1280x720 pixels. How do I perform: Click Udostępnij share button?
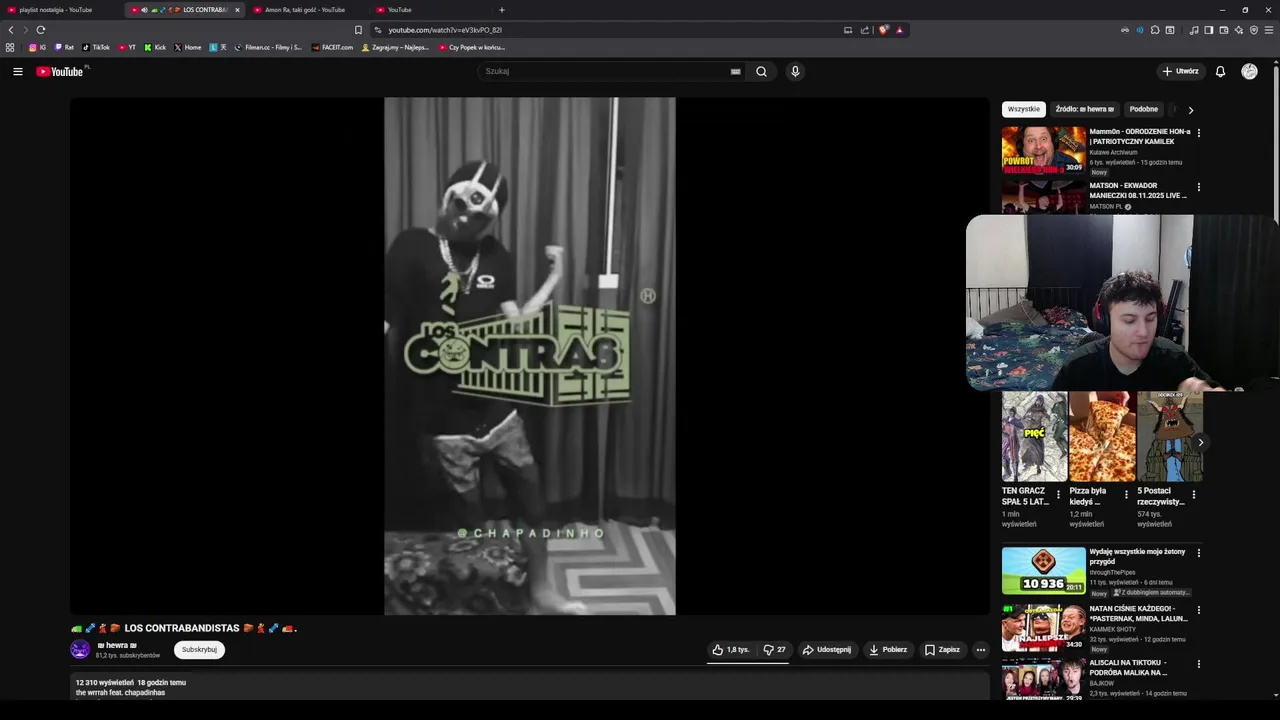tap(826, 649)
